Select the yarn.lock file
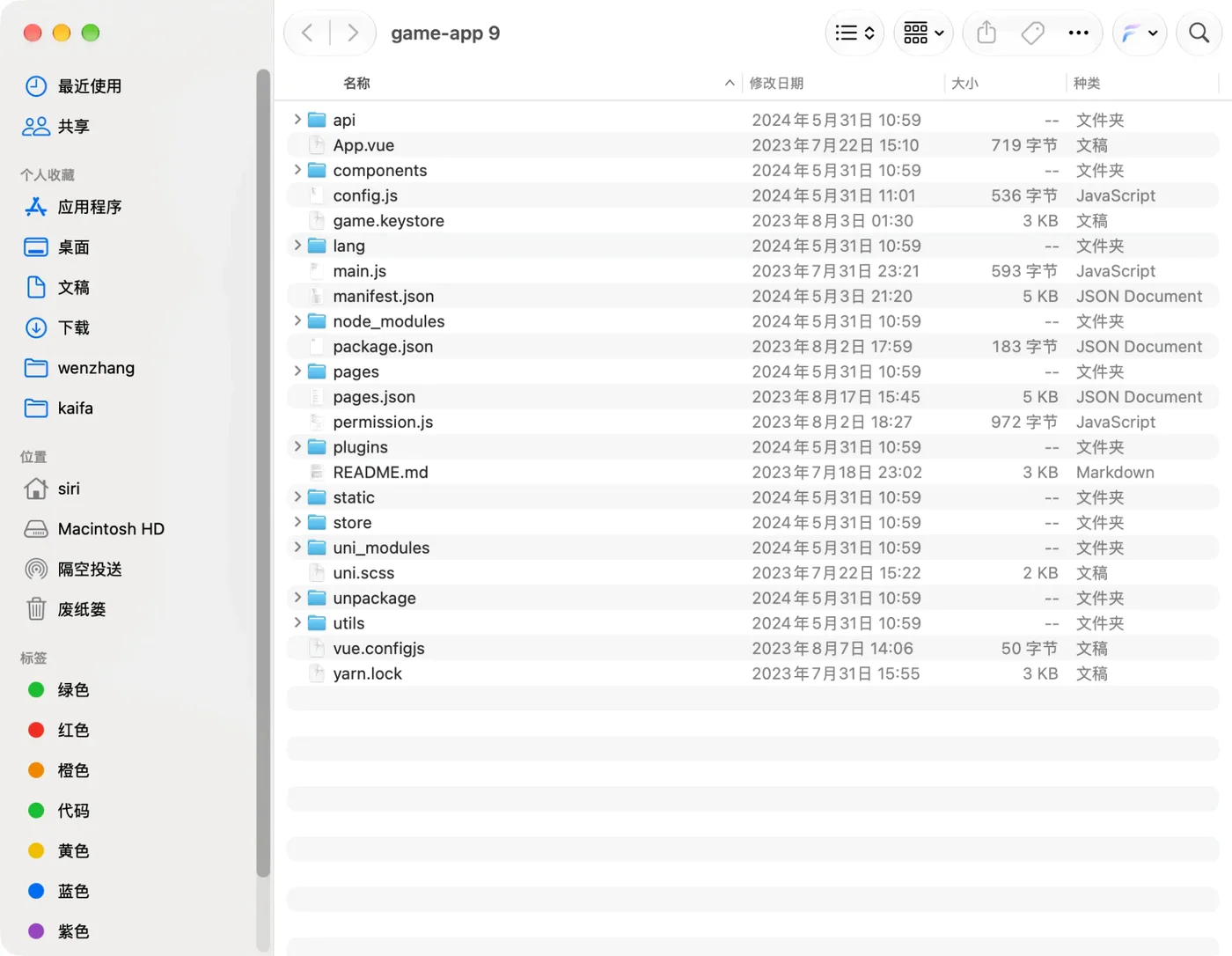 [753, 674]
